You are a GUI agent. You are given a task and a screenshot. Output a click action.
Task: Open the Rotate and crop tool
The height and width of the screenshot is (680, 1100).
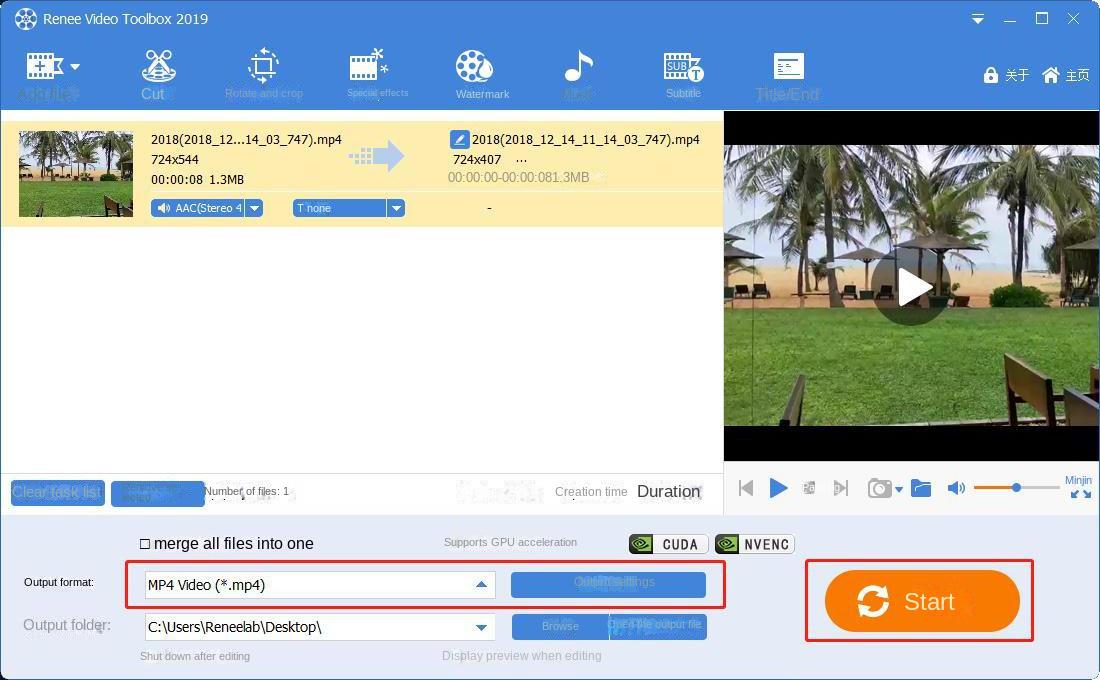[264, 74]
